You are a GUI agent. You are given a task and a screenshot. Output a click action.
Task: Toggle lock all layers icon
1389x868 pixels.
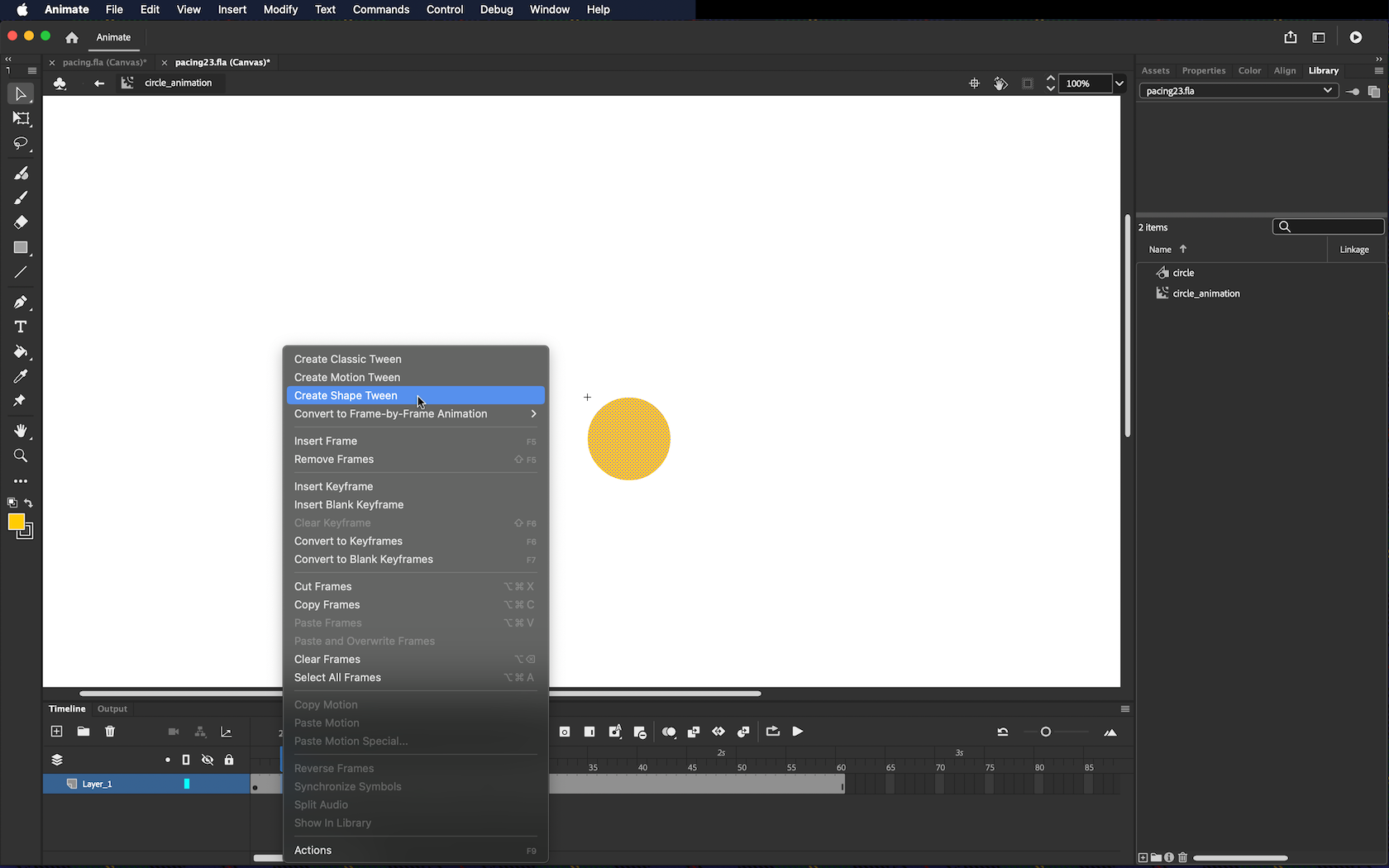click(x=229, y=760)
